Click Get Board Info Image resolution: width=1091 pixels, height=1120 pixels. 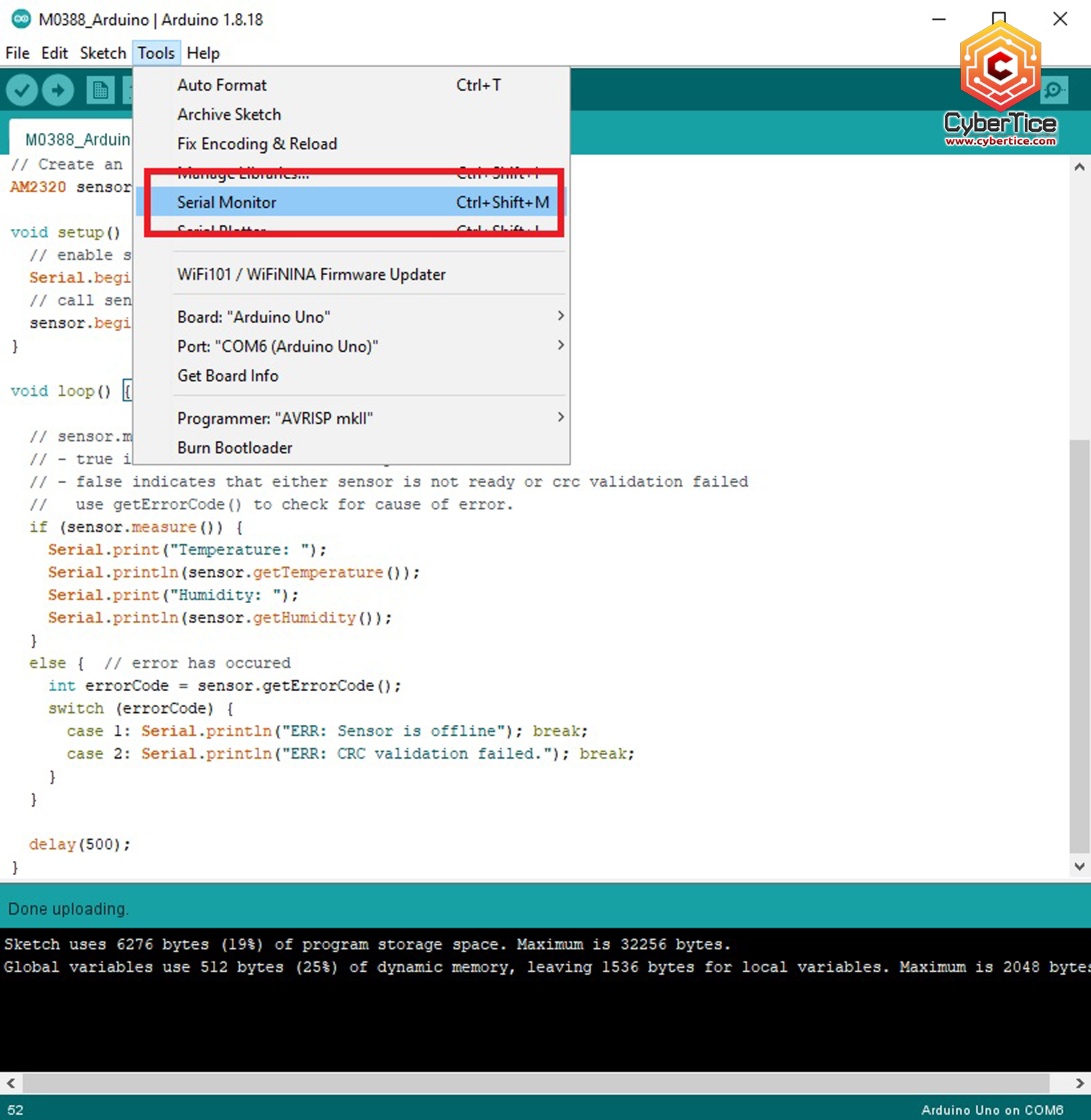[228, 375]
